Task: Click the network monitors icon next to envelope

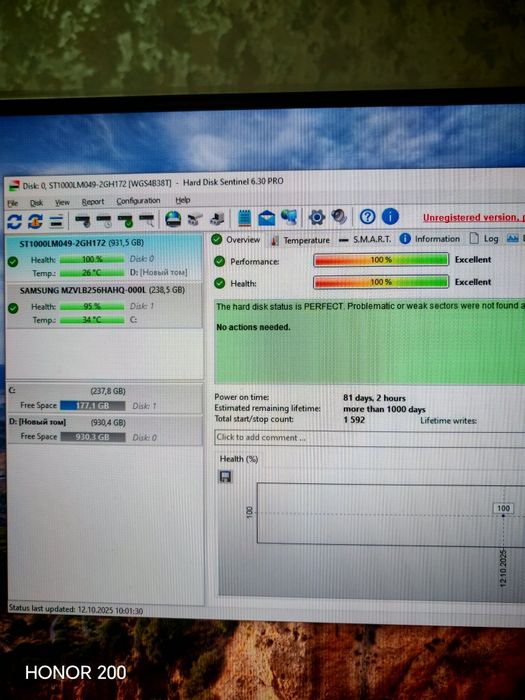Action: point(289,217)
